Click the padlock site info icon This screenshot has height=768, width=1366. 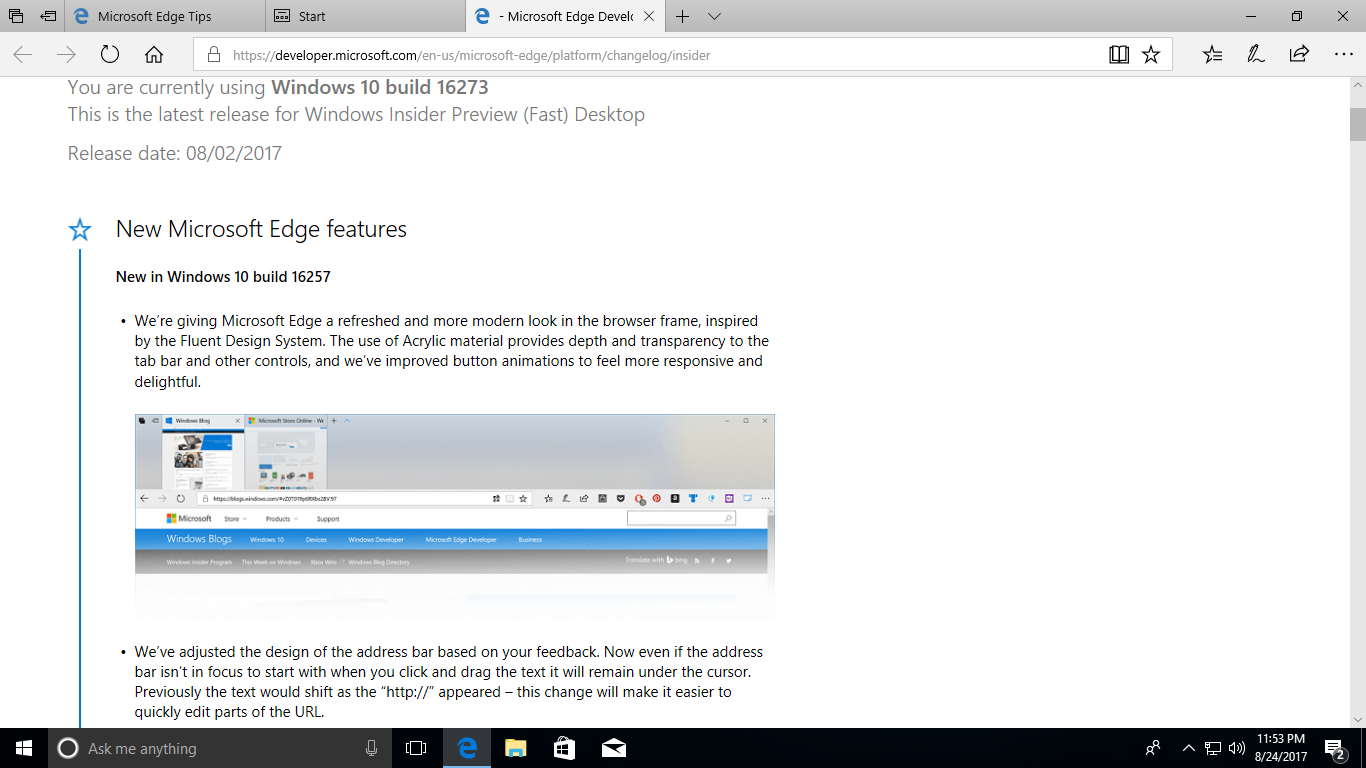coord(212,55)
